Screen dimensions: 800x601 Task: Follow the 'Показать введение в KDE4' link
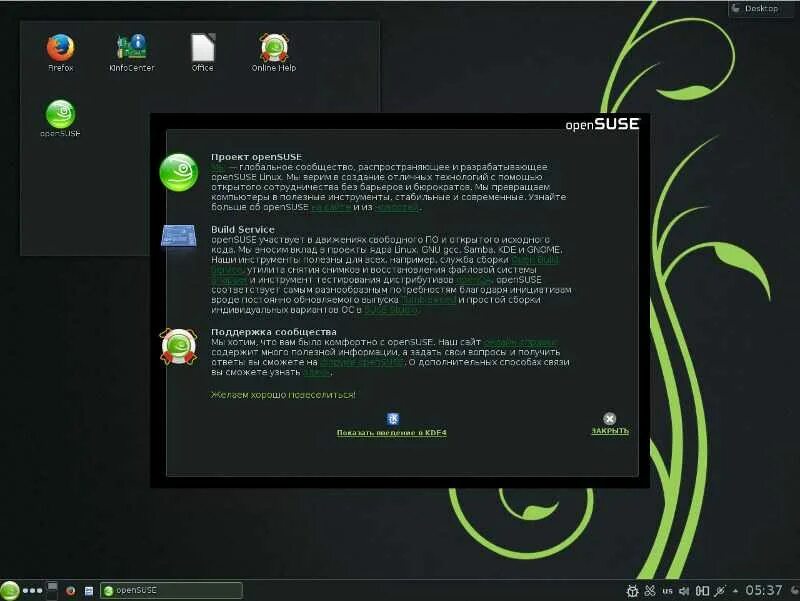click(391, 433)
